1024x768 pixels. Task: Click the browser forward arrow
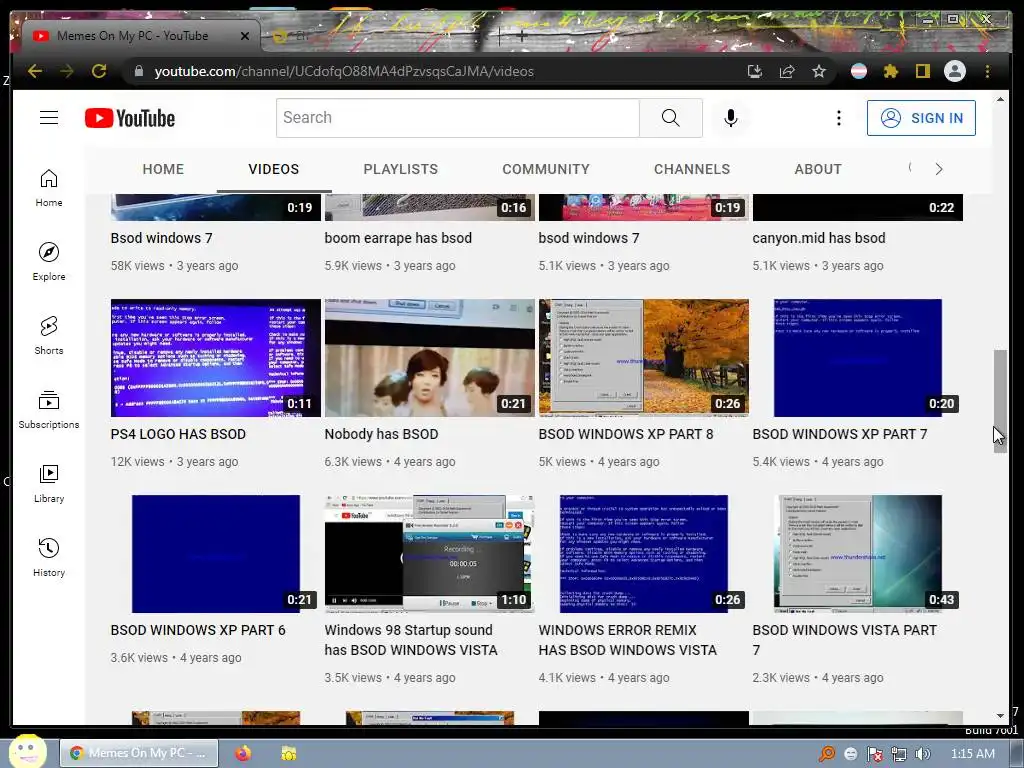click(x=67, y=71)
